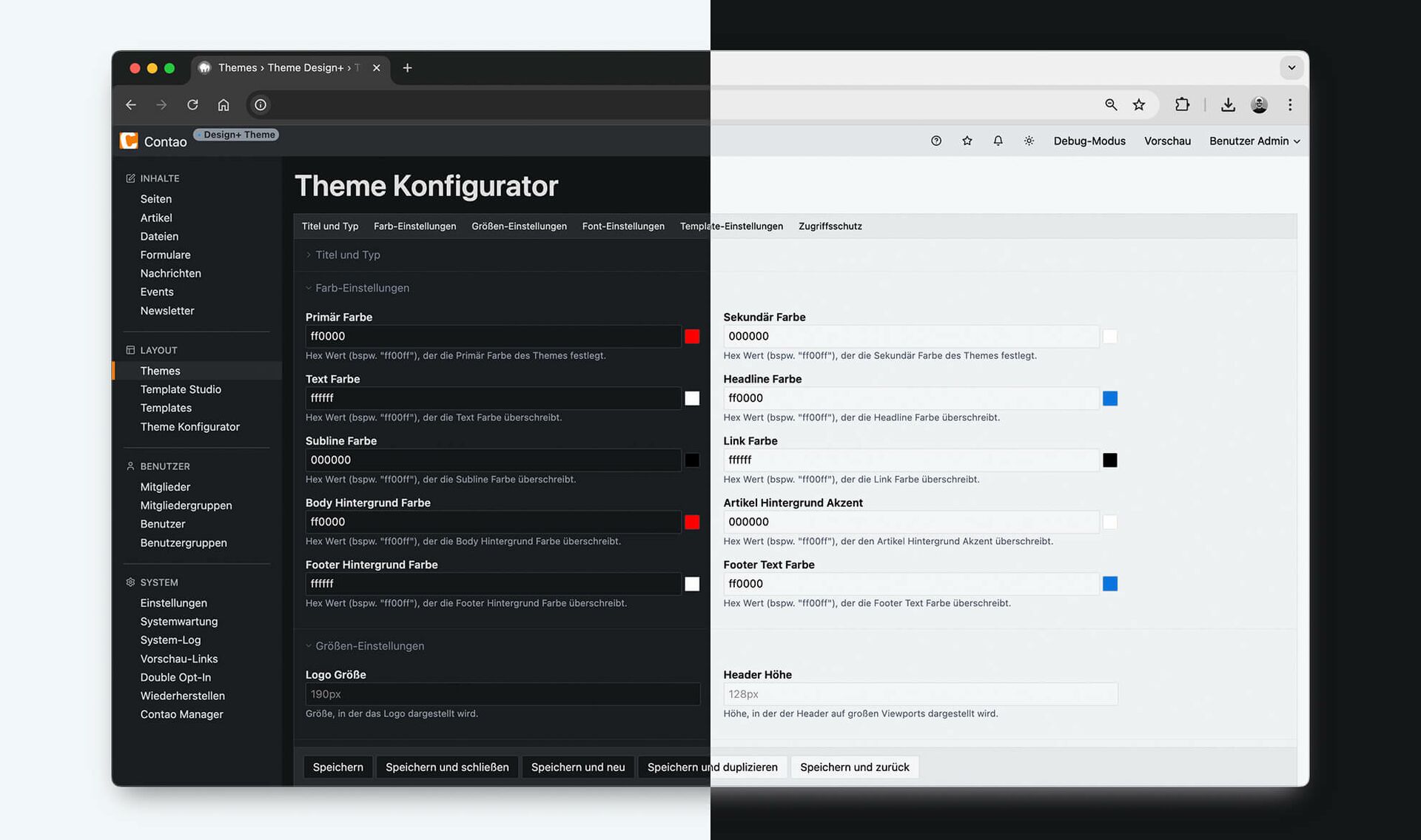
Task: Toggle the light/dark mode sun icon
Action: 1029,141
